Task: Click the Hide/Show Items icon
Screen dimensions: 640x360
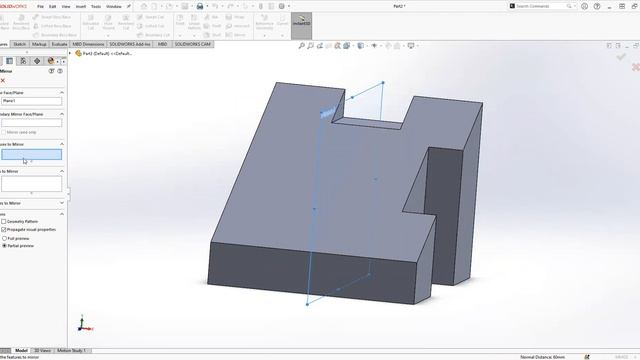Action: pos(374,46)
